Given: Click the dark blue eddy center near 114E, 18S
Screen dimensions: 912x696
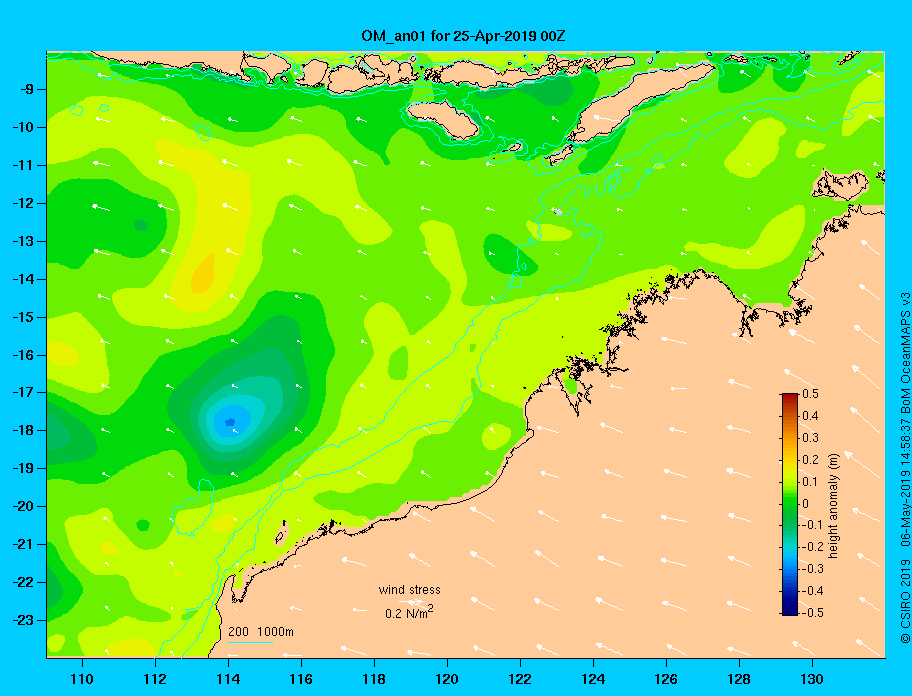Looking at the screenshot, I should pyautogui.click(x=230, y=422).
